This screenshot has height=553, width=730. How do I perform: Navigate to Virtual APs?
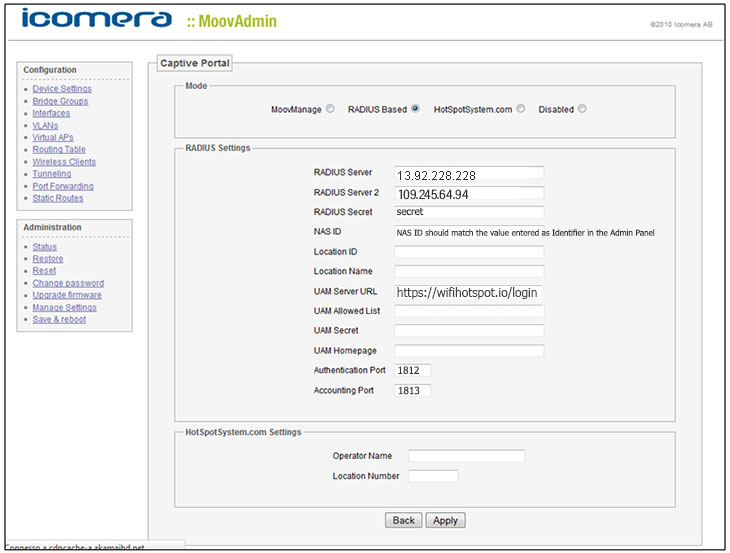(53, 138)
